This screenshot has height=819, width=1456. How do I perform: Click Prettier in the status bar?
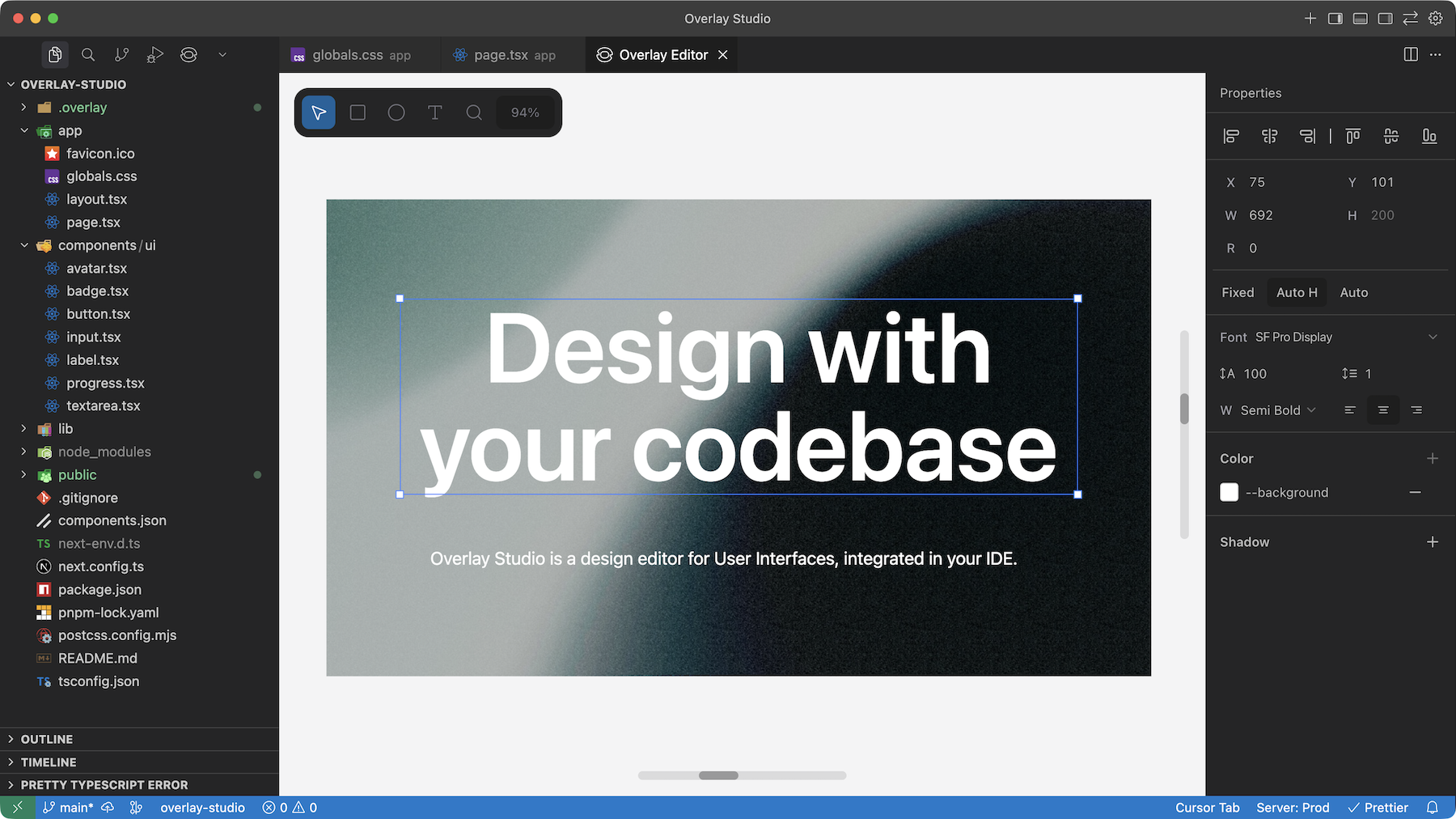tap(1378, 808)
